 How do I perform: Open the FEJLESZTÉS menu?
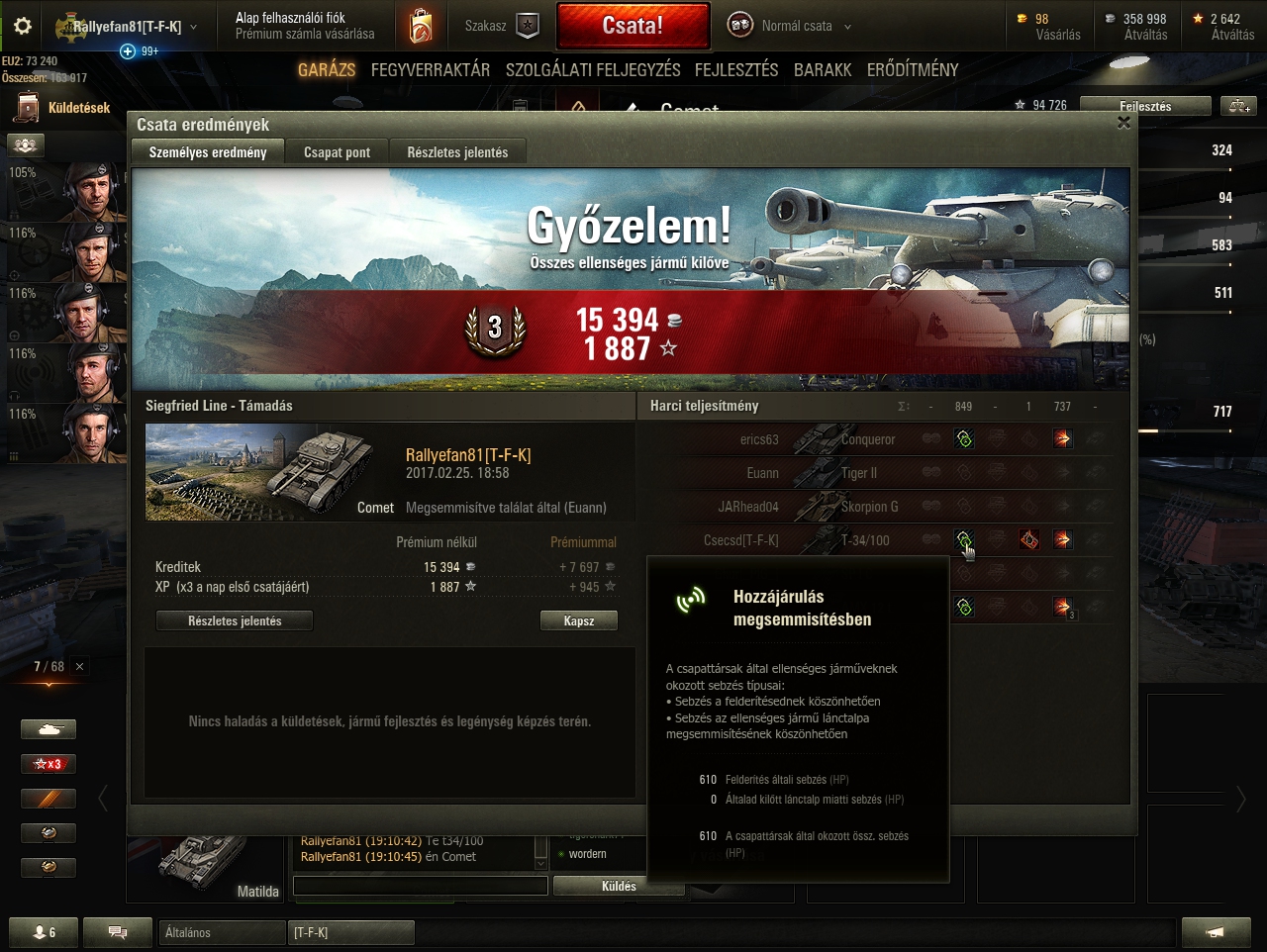(x=736, y=69)
